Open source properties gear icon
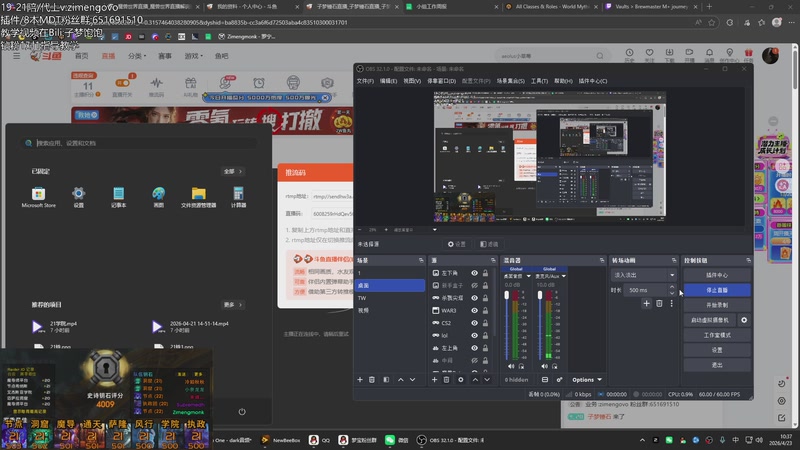 click(x=461, y=380)
